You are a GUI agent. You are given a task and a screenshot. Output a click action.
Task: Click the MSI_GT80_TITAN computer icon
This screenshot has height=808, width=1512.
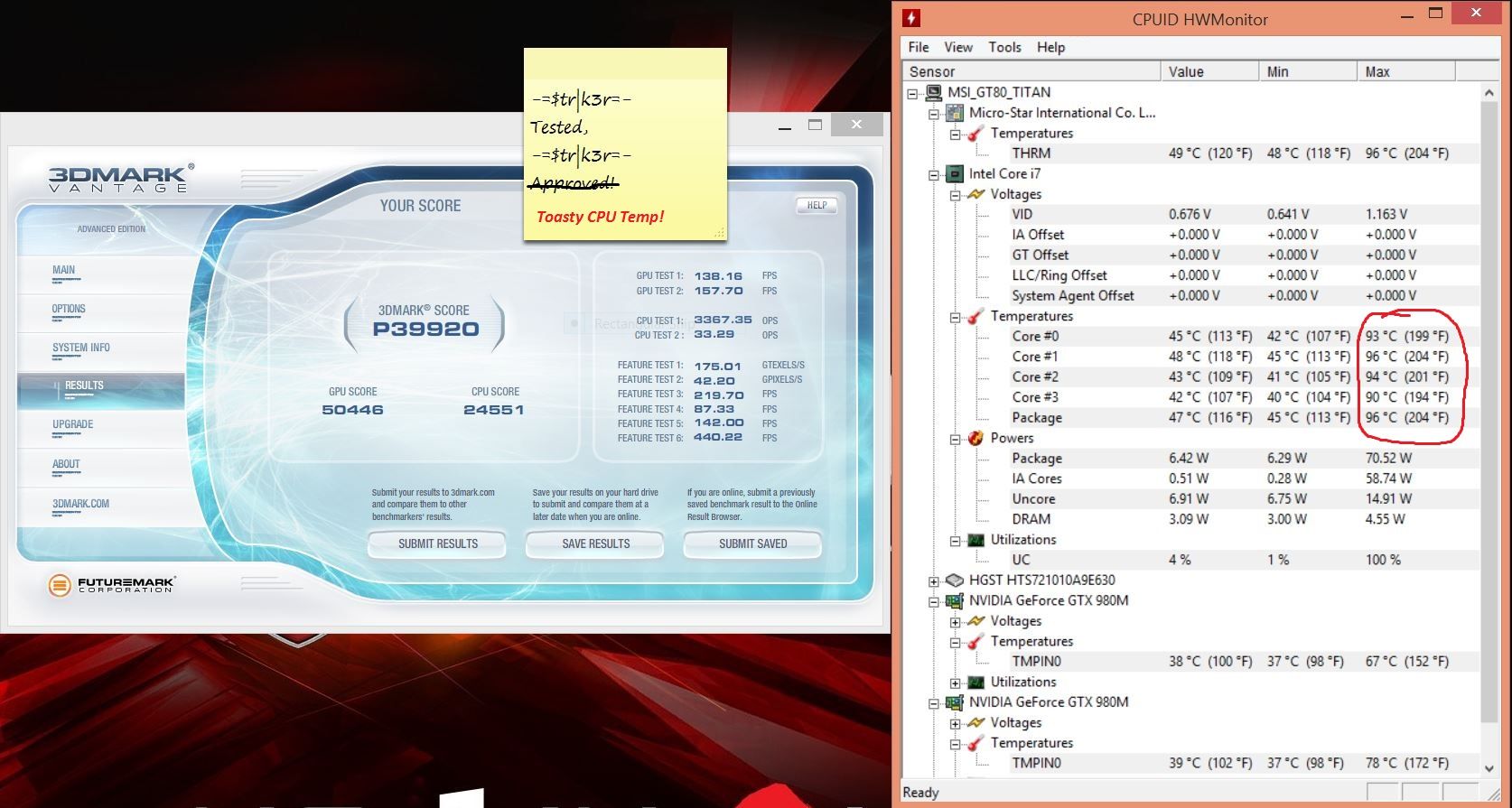[933, 92]
